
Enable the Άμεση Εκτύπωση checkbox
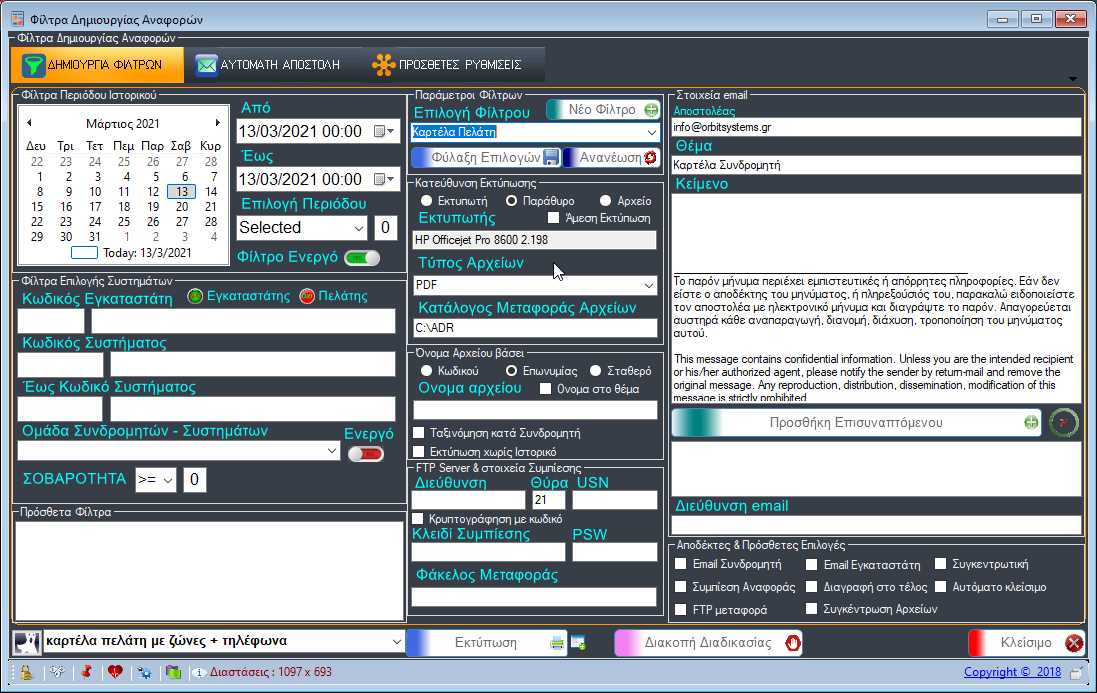point(554,217)
